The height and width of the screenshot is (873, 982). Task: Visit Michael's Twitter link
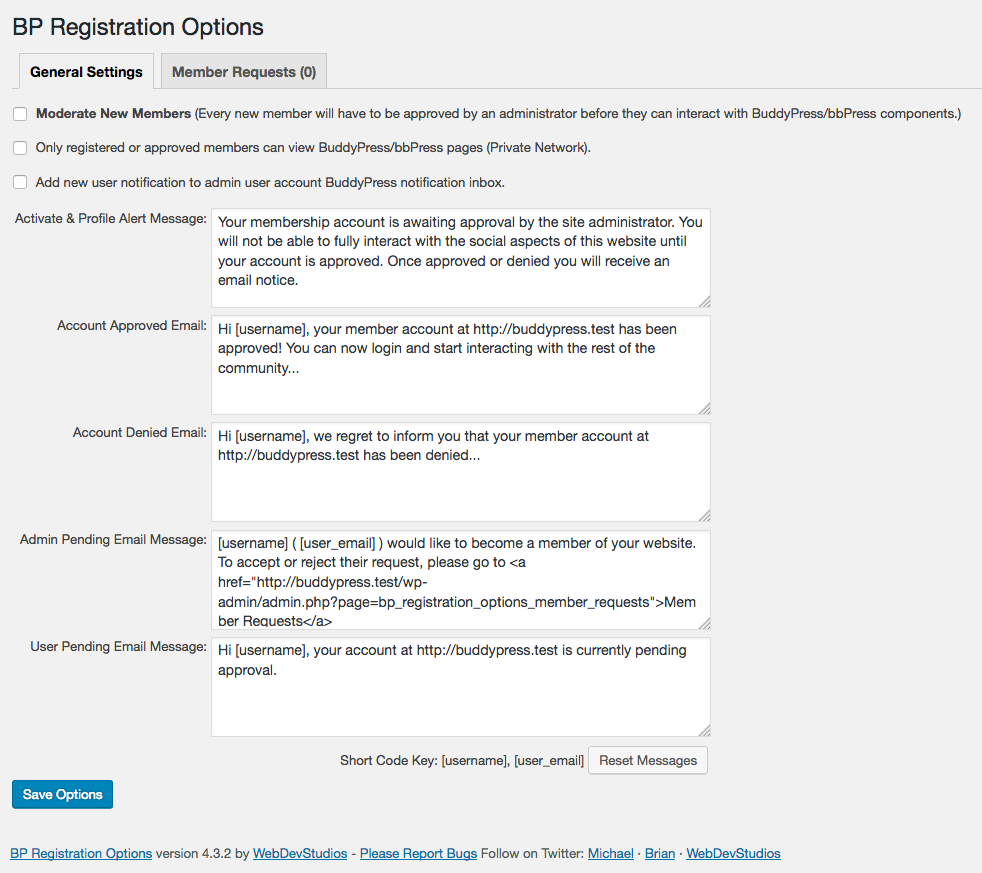(610, 854)
